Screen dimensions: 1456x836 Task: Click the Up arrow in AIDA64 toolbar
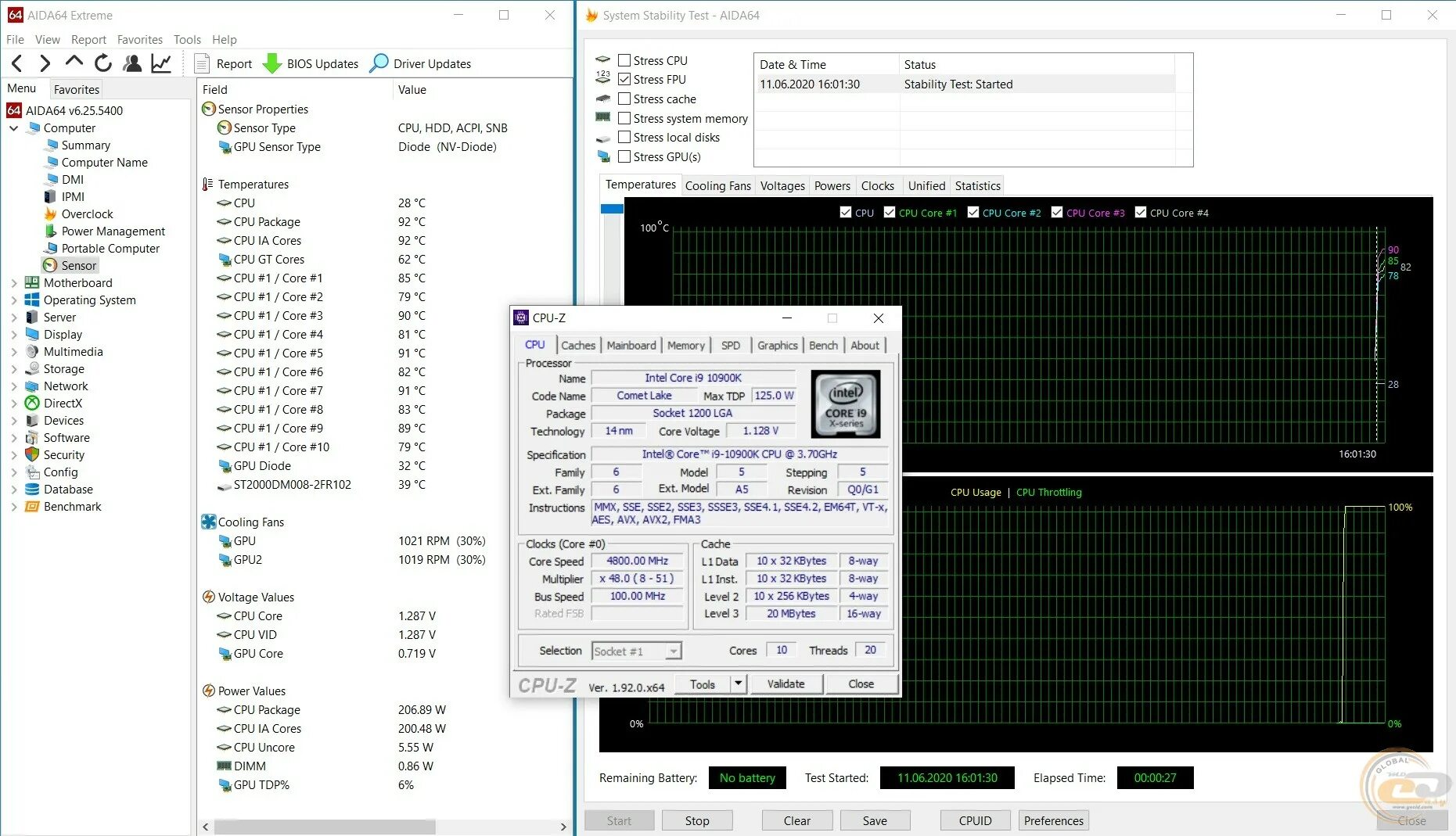(74, 63)
